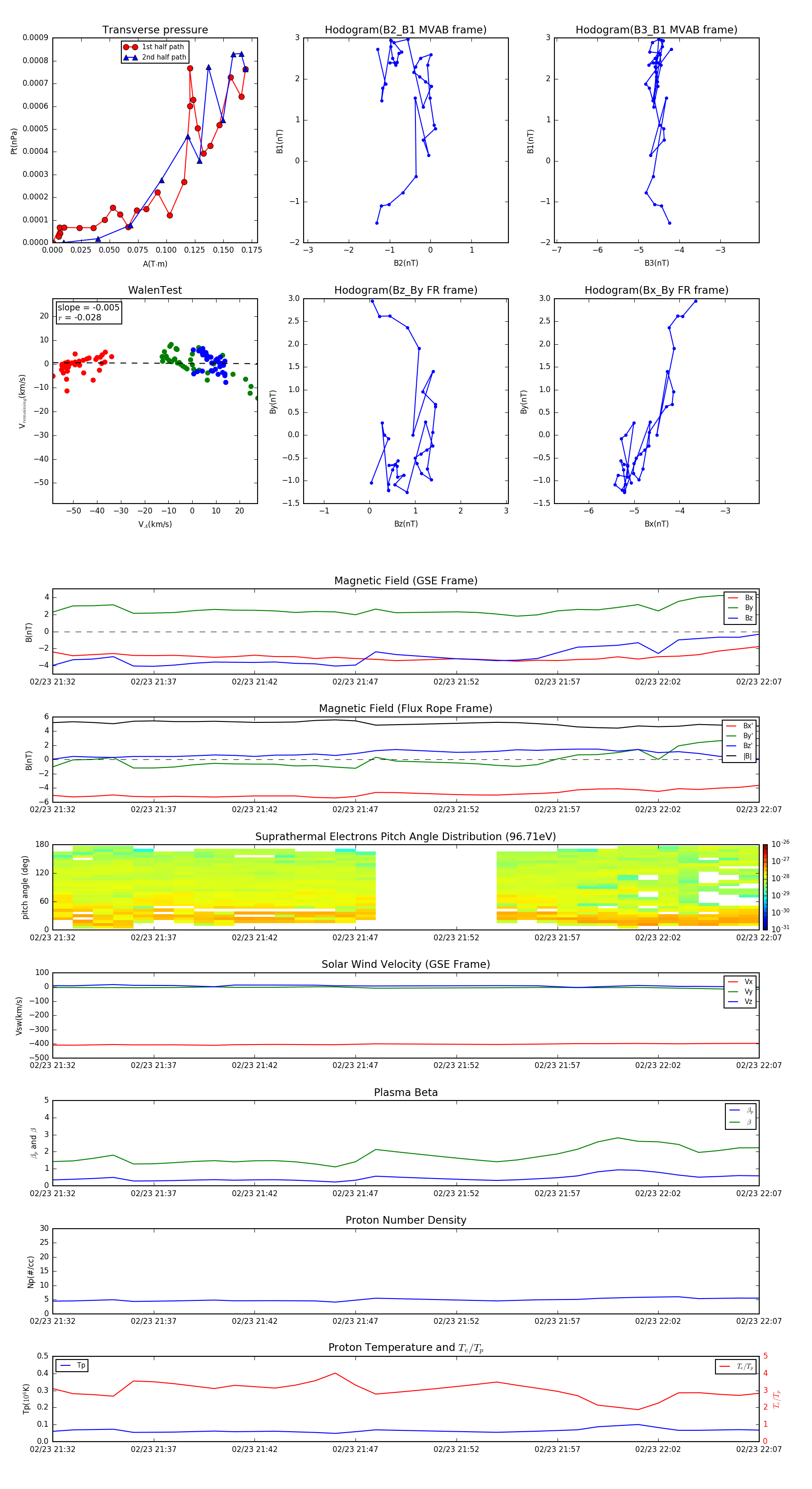Click the pitch angle spectrogram right segment
The width and height of the screenshot is (812, 1489).
tap(627, 887)
